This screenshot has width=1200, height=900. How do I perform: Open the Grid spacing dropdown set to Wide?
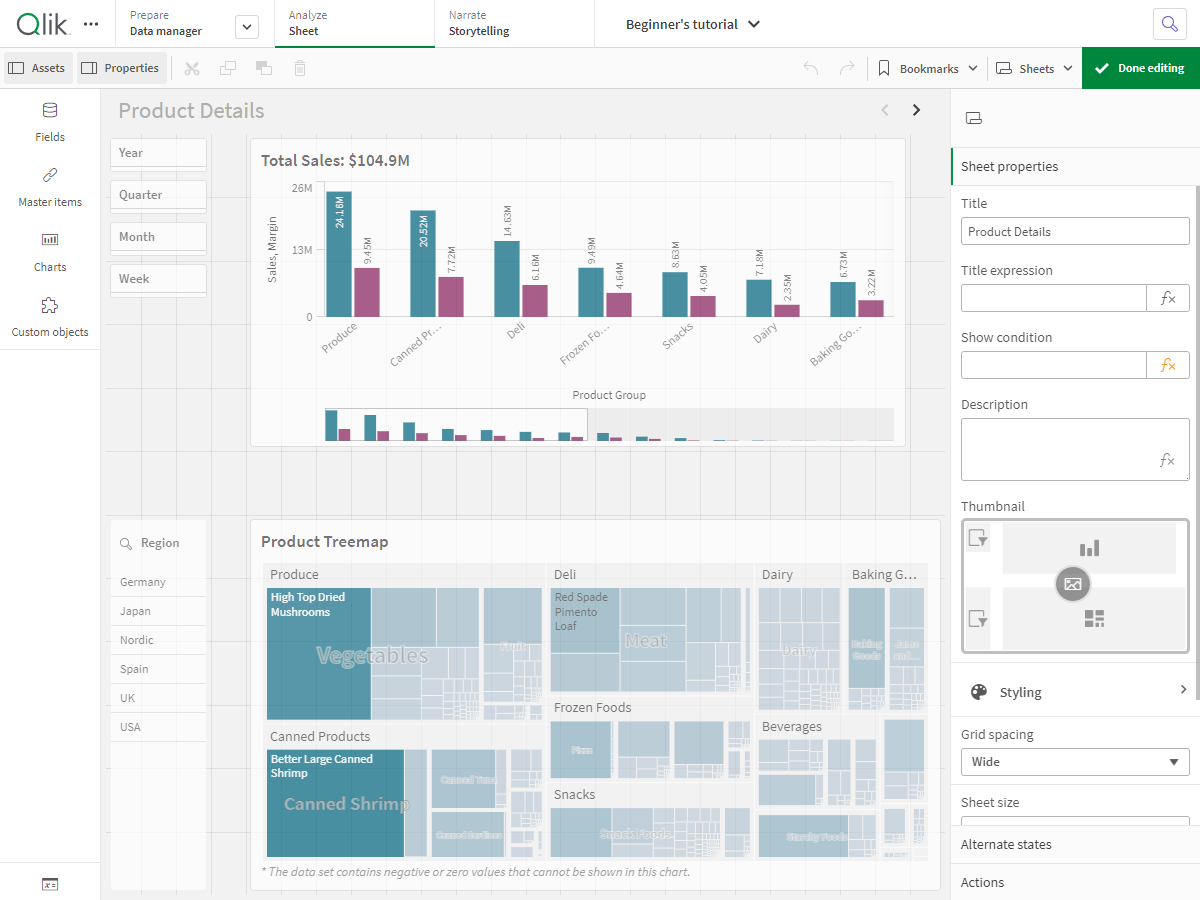click(x=1075, y=762)
